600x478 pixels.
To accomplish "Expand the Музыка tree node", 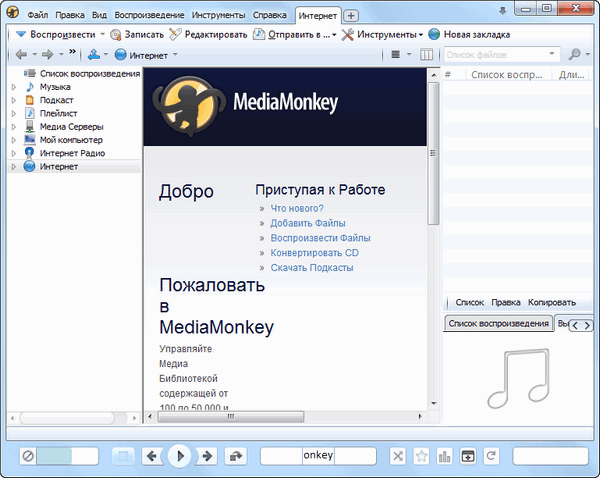I will (14, 87).
